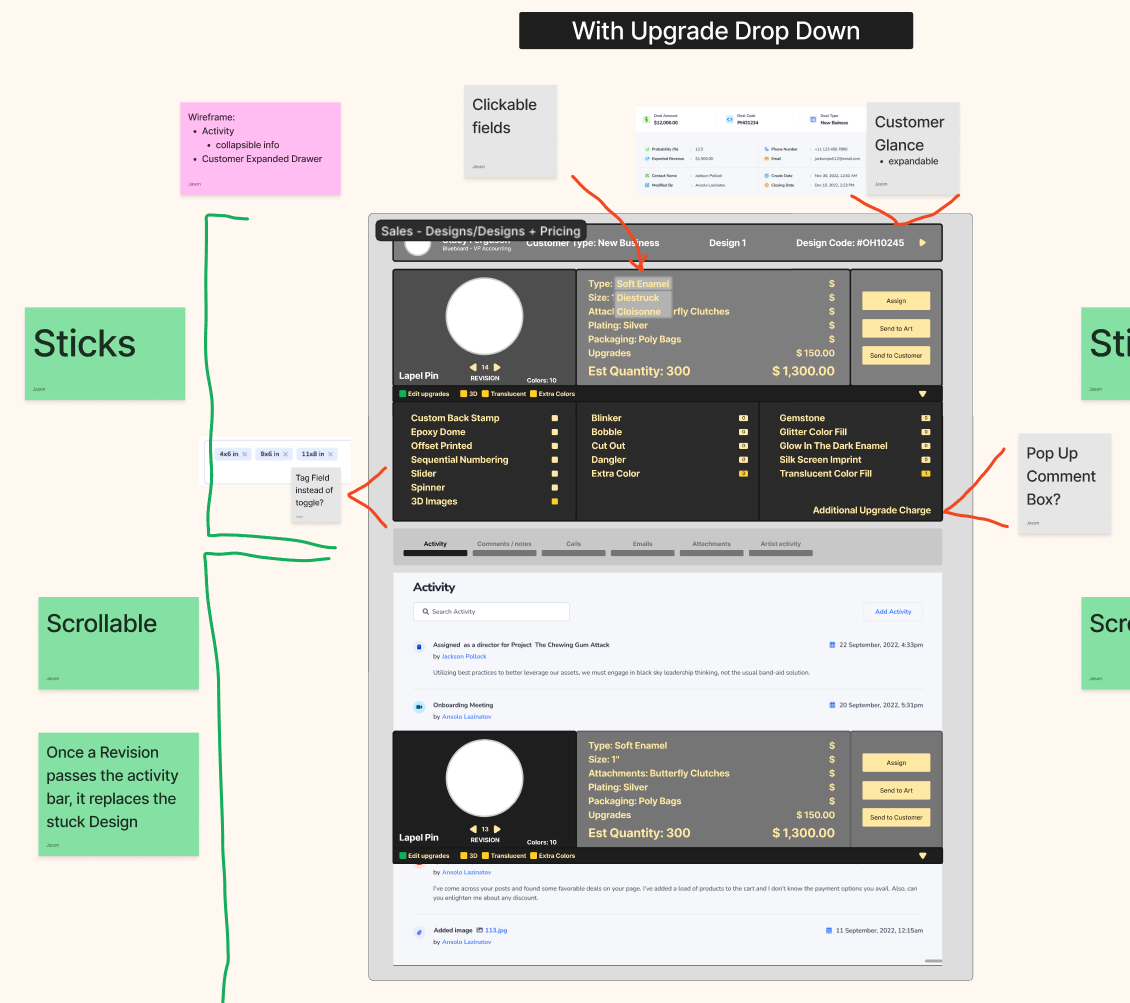Check the Epoxy Dome checkbox
Viewport: 1130px width, 1003px height.
(x=555, y=432)
